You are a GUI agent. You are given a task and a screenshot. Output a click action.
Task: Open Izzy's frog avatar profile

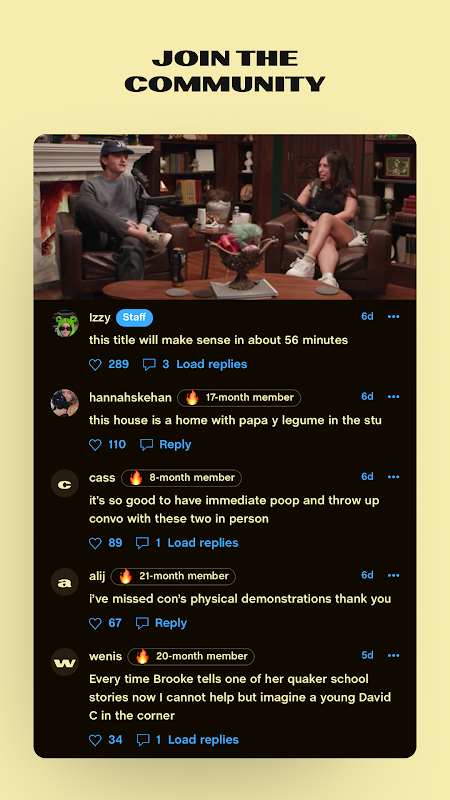click(65, 323)
